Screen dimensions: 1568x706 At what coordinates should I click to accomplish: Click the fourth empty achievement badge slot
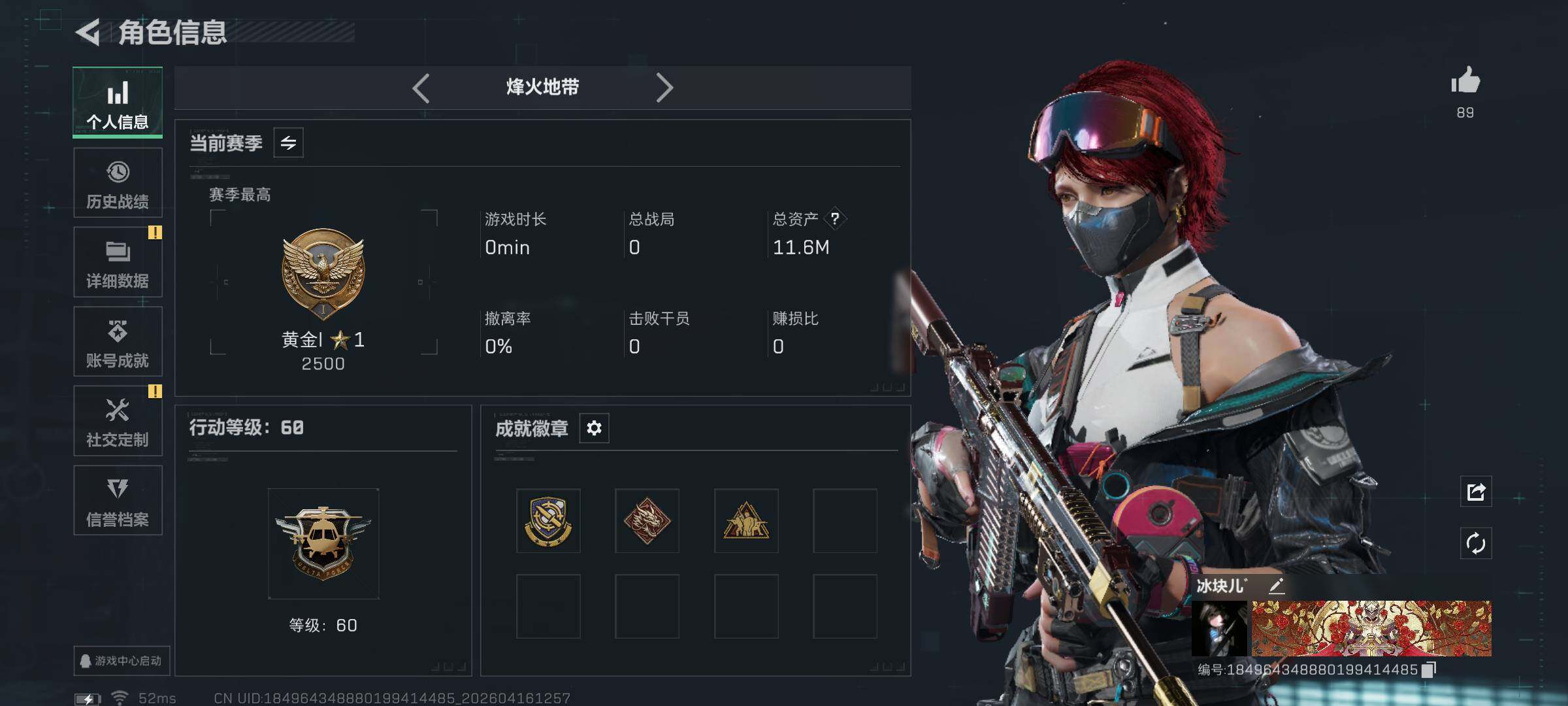pos(845,521)
